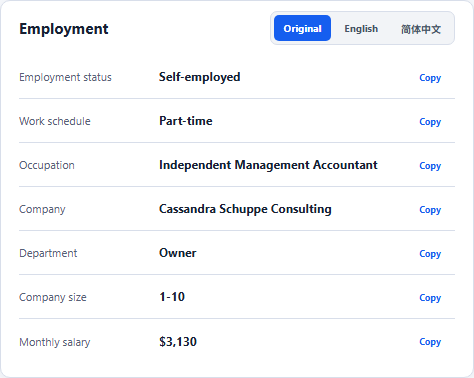Viewport: 474px width, 378px height.
Task: Click the Part-time value
Action: click(x=186, y=121)
